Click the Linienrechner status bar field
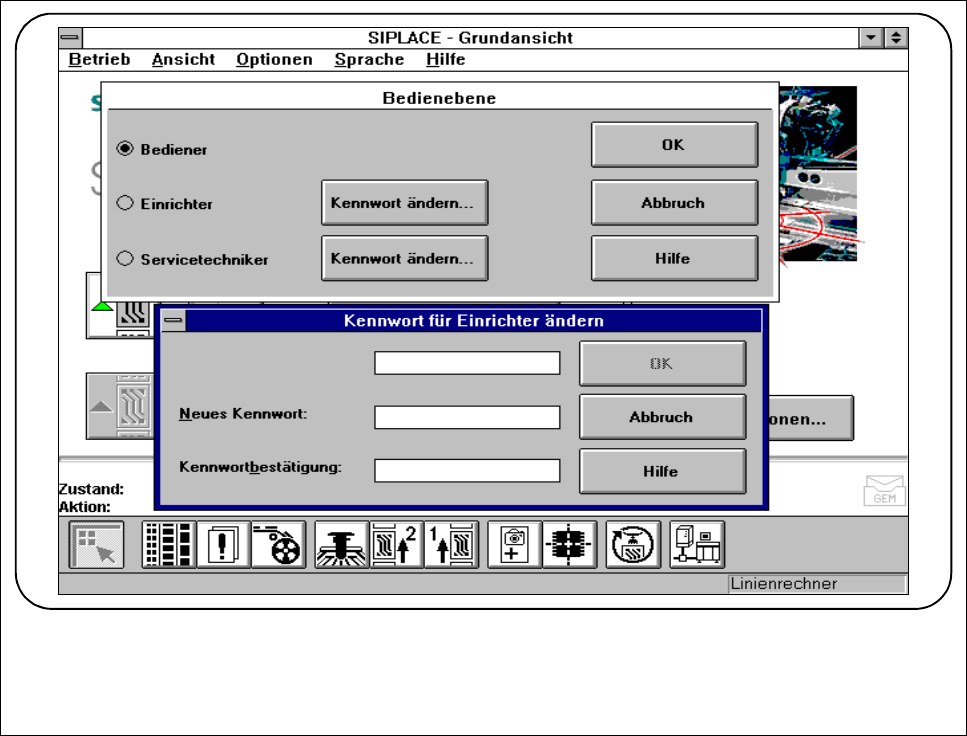Viewport: 967px width, 736px height. click(817, 584)
